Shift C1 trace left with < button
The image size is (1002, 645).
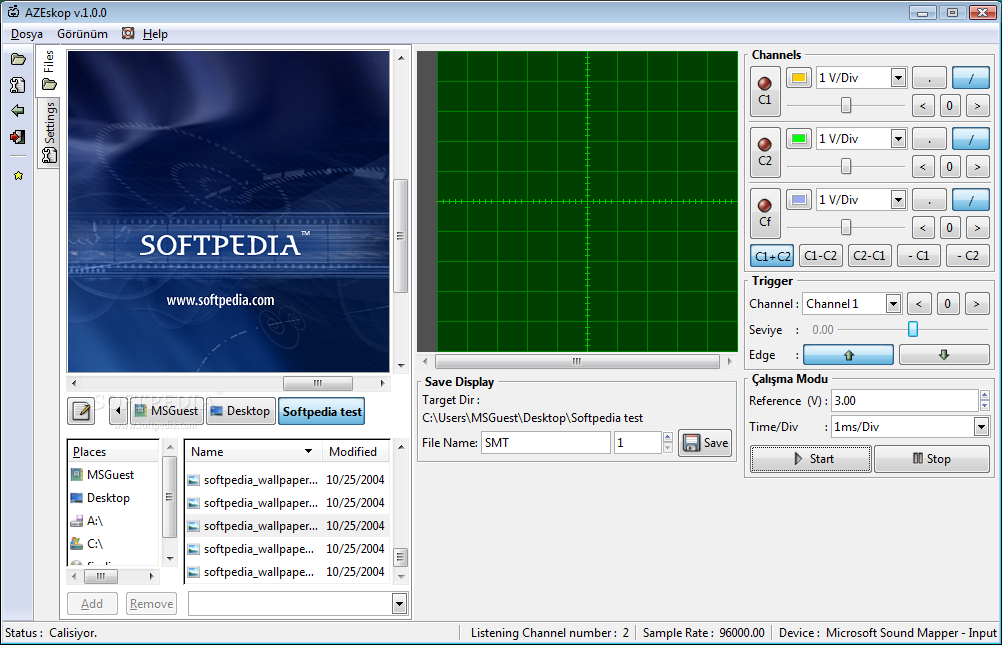(x=923, y=106)
